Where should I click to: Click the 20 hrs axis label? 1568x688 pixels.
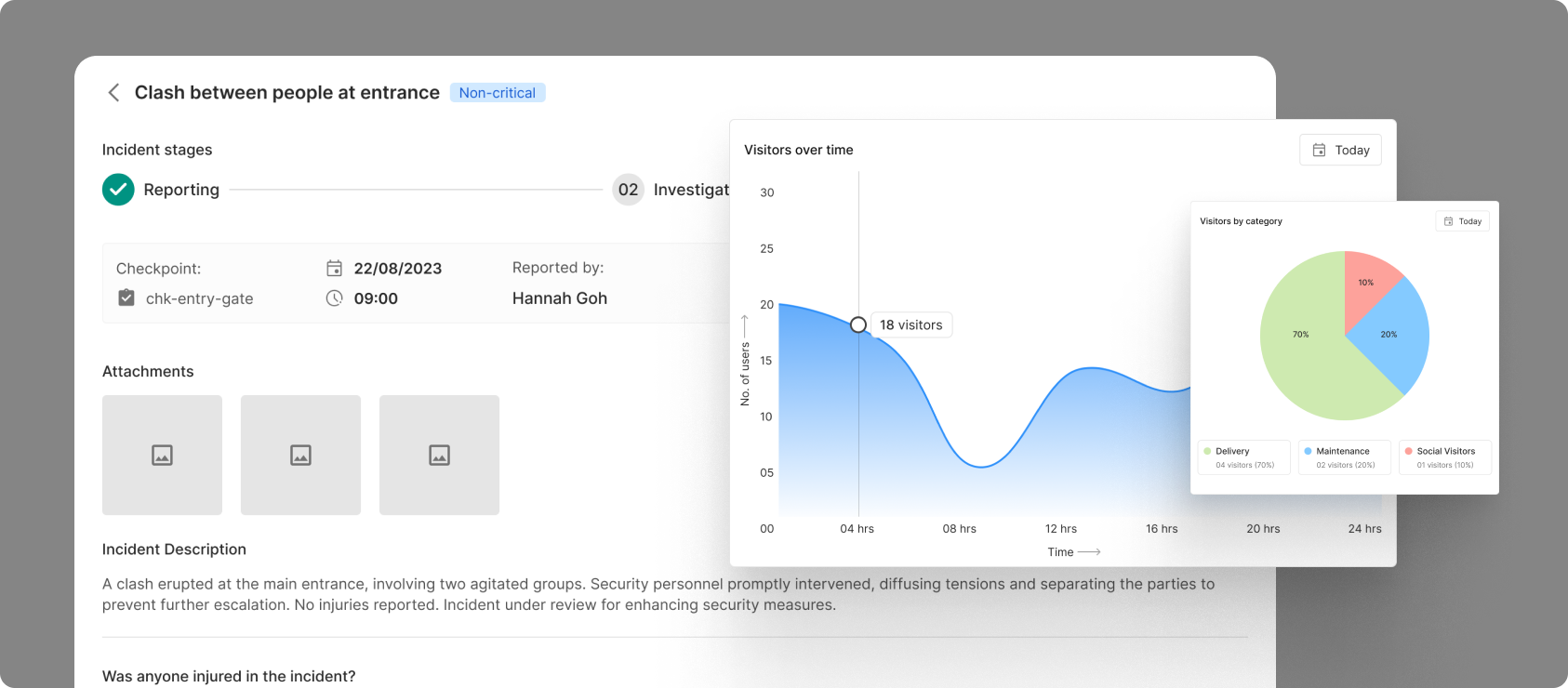pos(1263,529)
